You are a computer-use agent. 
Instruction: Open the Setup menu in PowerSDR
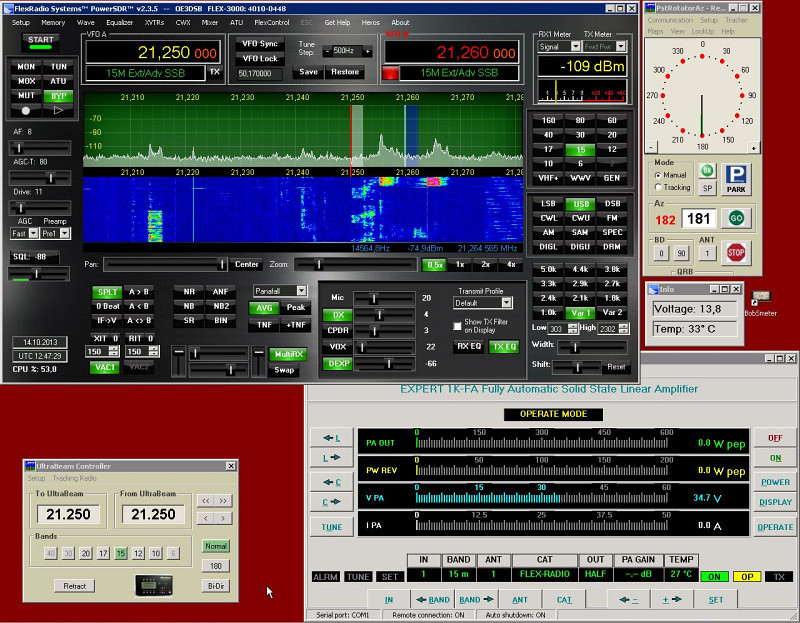[21, 22]
